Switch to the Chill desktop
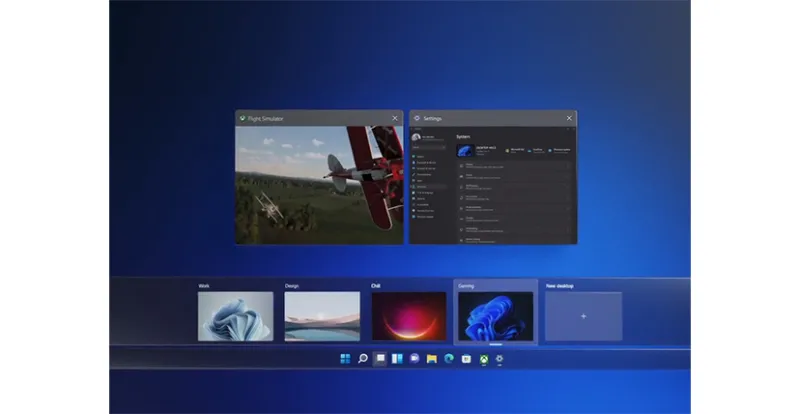 (409, 316)
